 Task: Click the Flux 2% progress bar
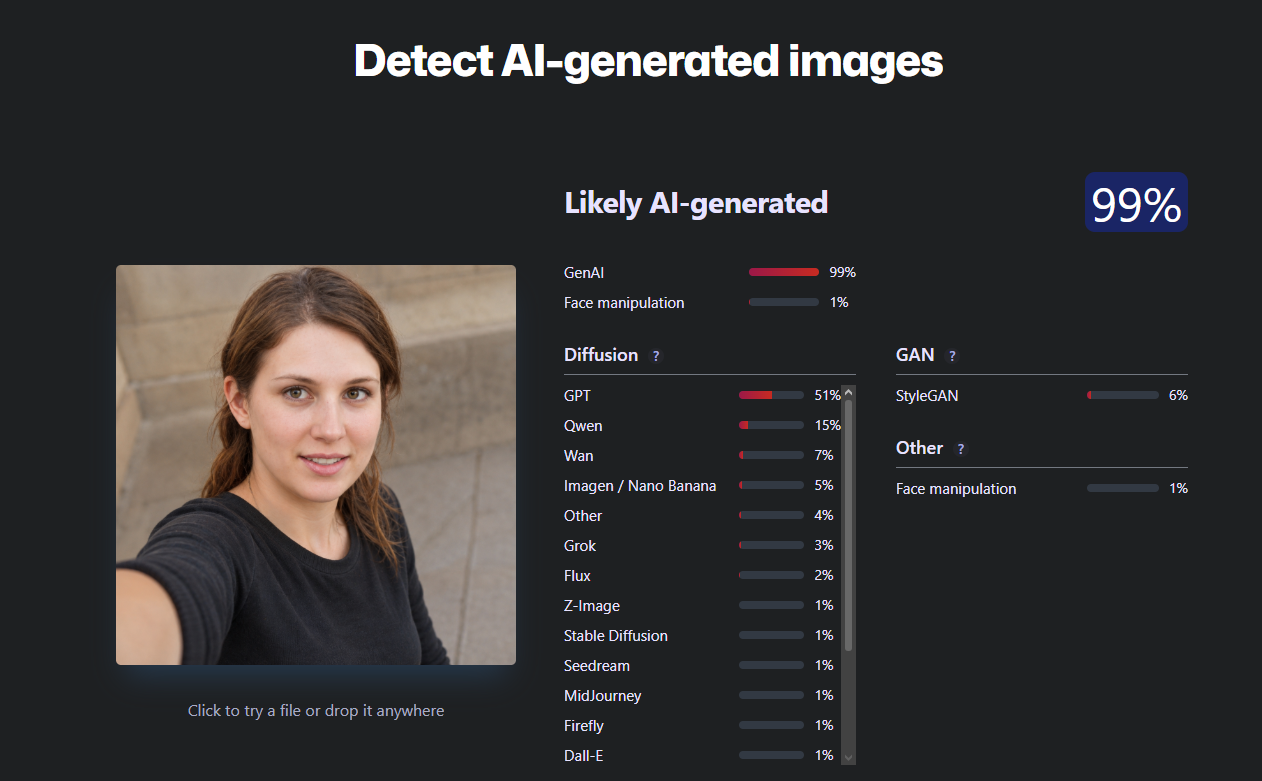pos(771,576)
